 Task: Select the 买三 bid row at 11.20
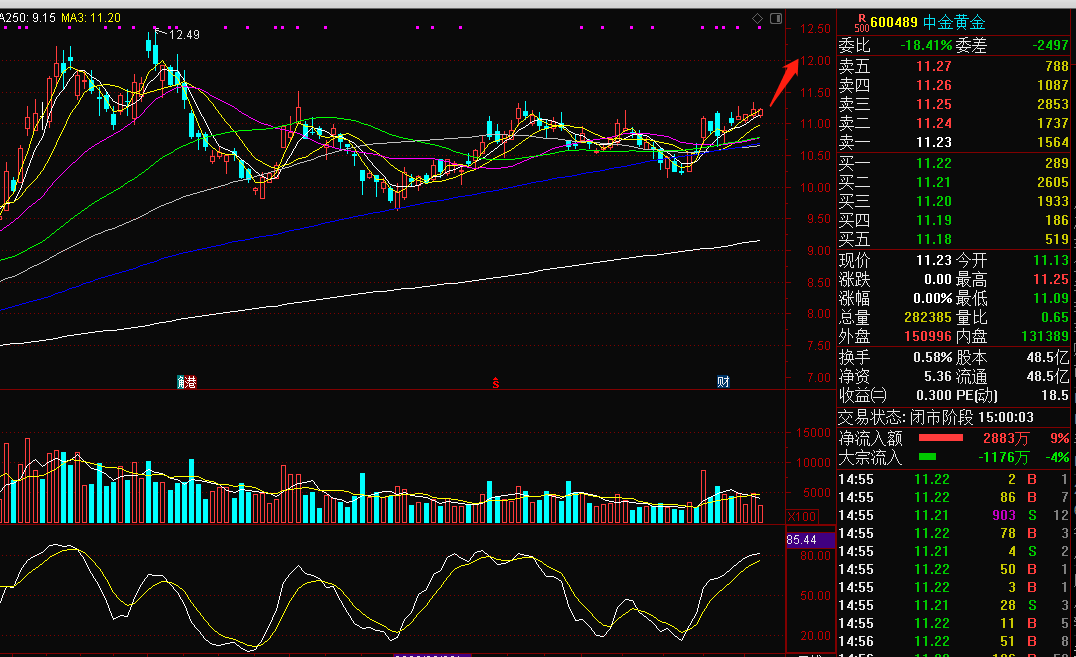(954, 201)
